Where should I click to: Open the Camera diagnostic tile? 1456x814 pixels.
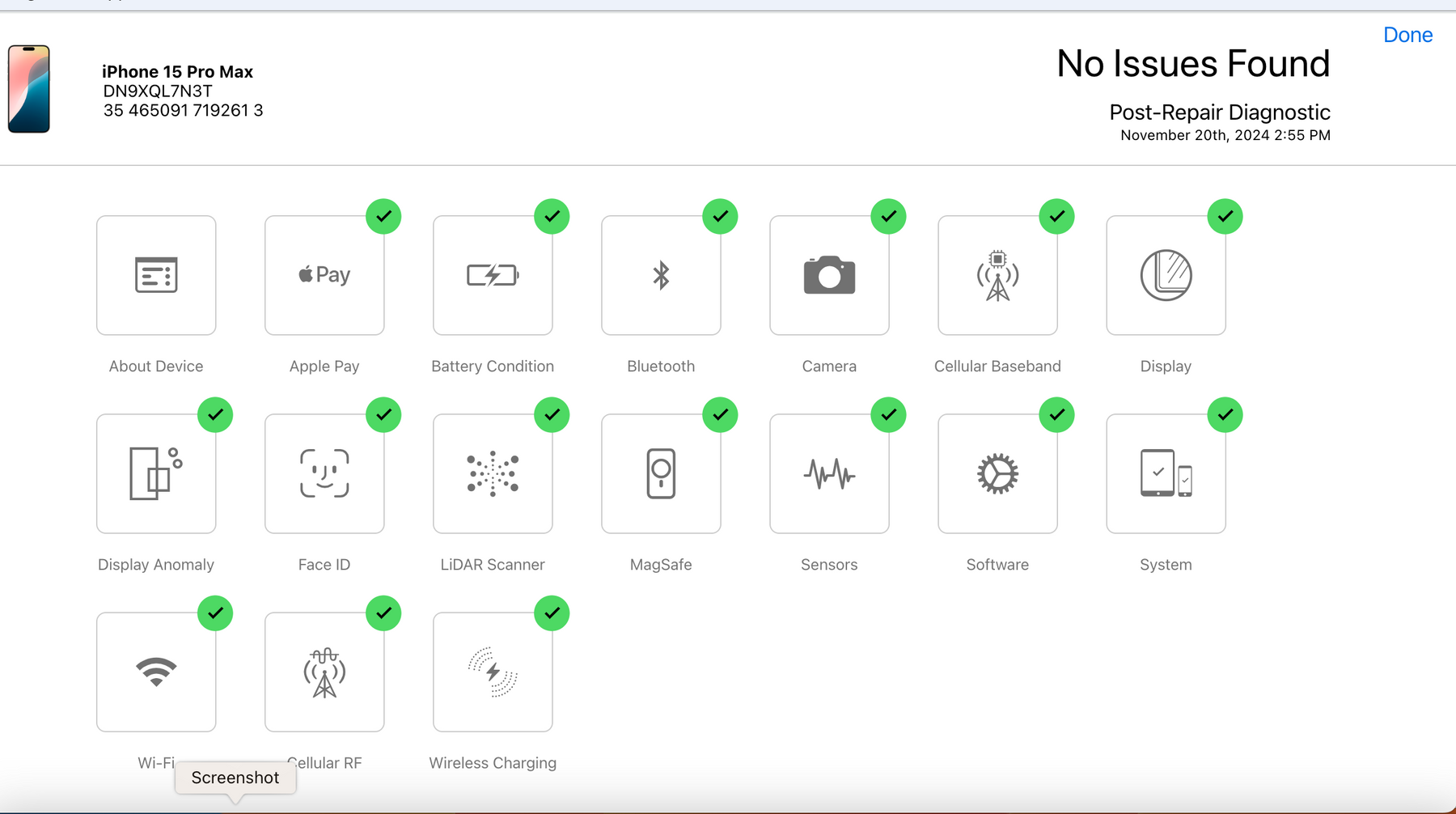point(829,275)
